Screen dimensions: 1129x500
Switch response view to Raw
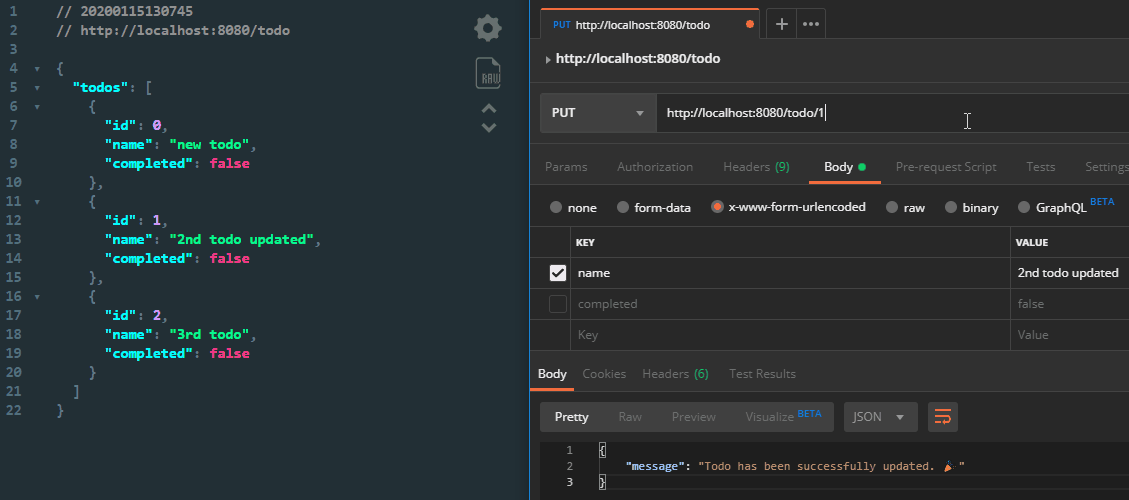[630, 416]
